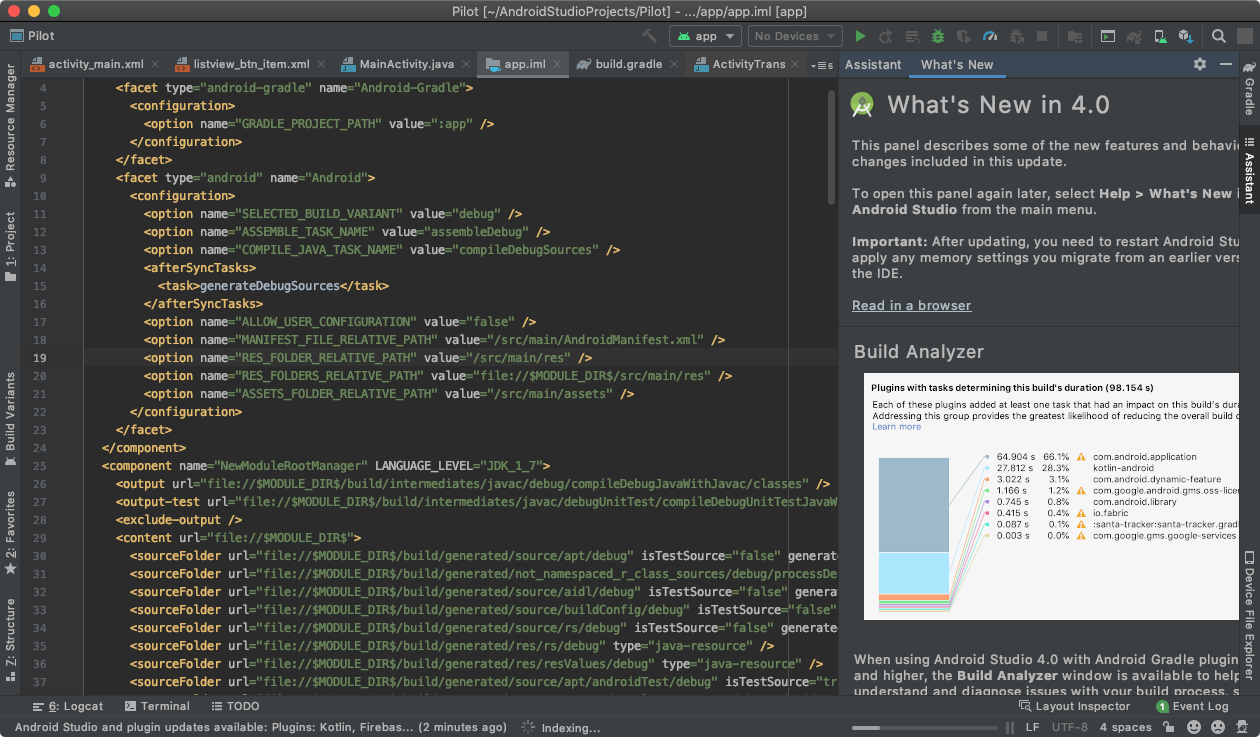1260x737 pixels.
Task: Open the No Devices dropdown
Action: coord(795,36)
